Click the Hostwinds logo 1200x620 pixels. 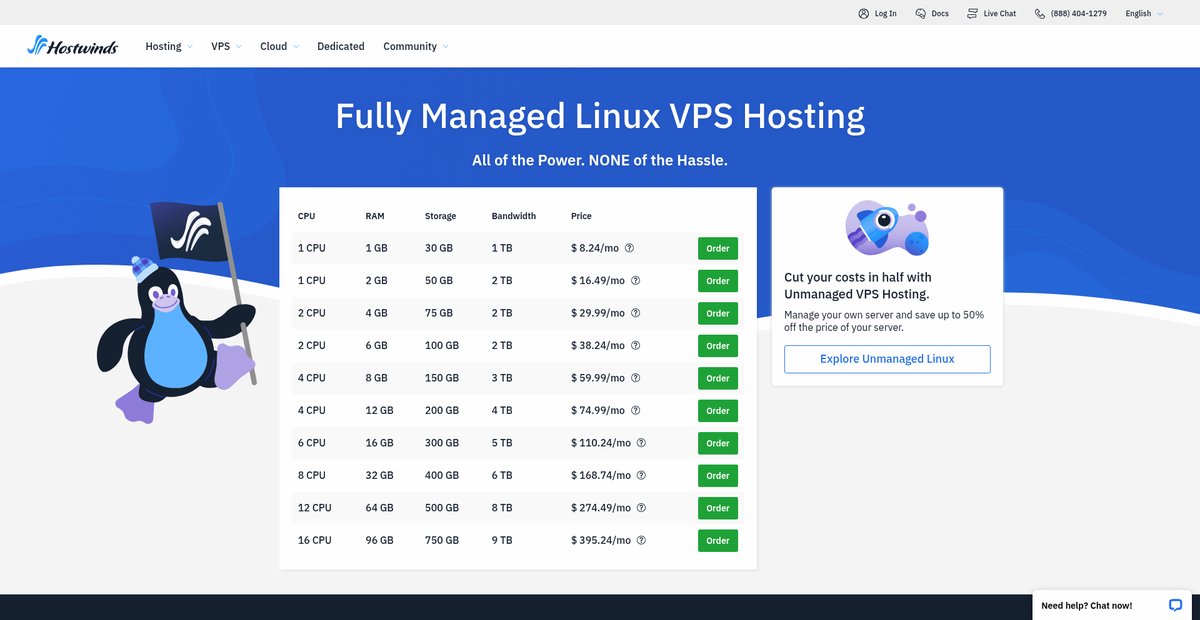point(72,46)
